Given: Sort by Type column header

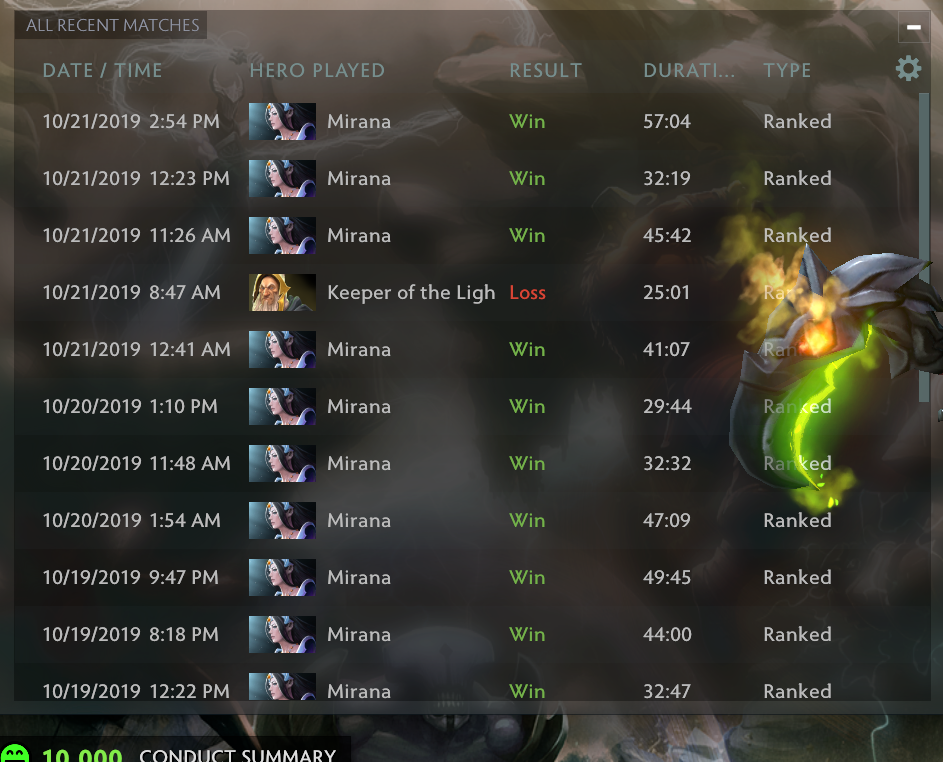Looking at the screenshot, I should point(787,70).
